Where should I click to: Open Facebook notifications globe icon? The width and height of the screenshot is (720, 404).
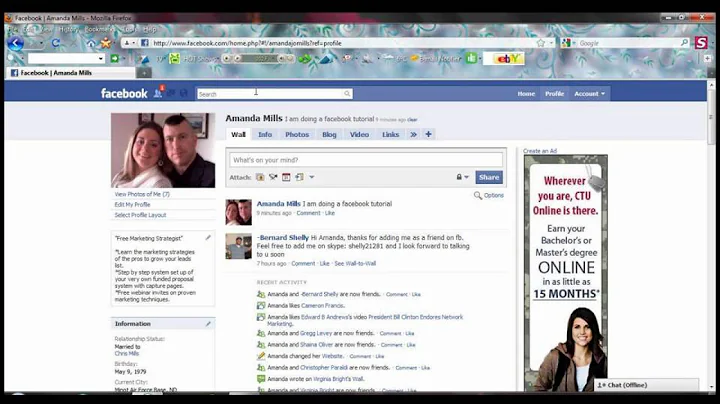pyautogui.click(x=184, y=93)
